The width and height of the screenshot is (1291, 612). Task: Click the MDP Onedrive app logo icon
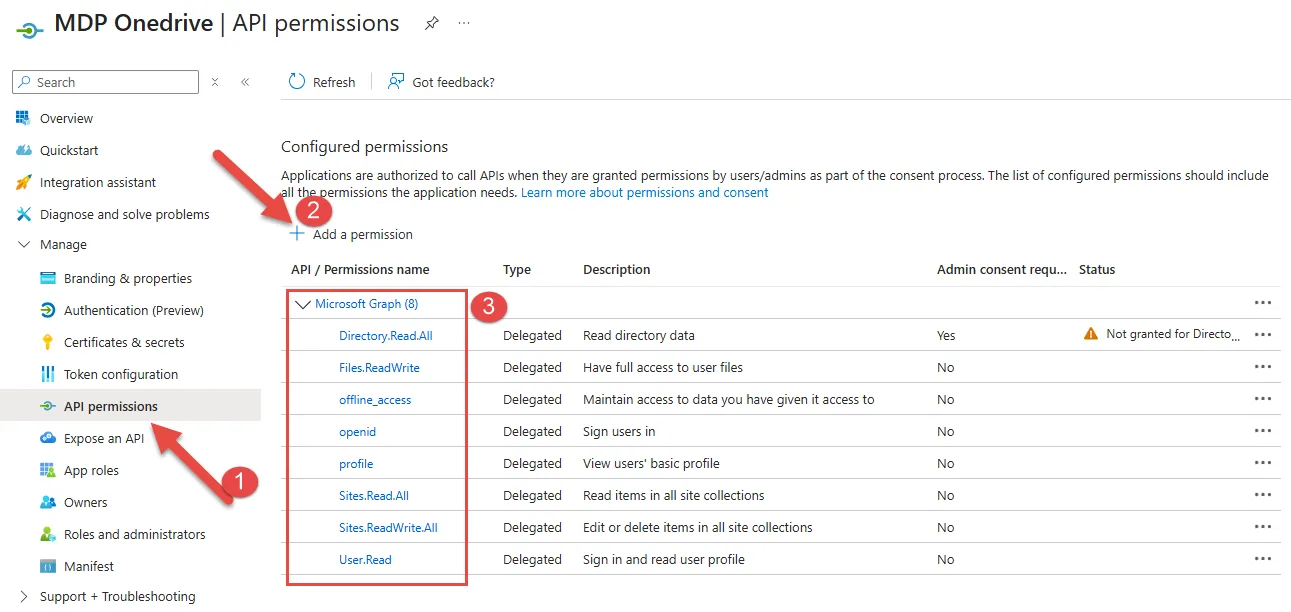coord(30,29)
